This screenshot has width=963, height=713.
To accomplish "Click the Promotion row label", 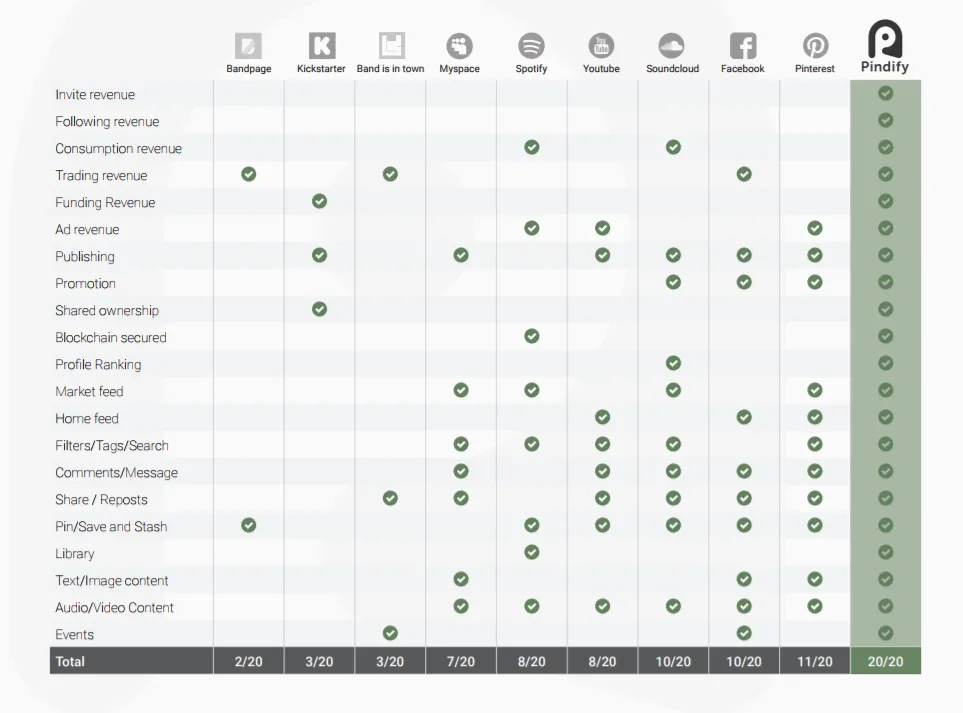I will point(85,284).
